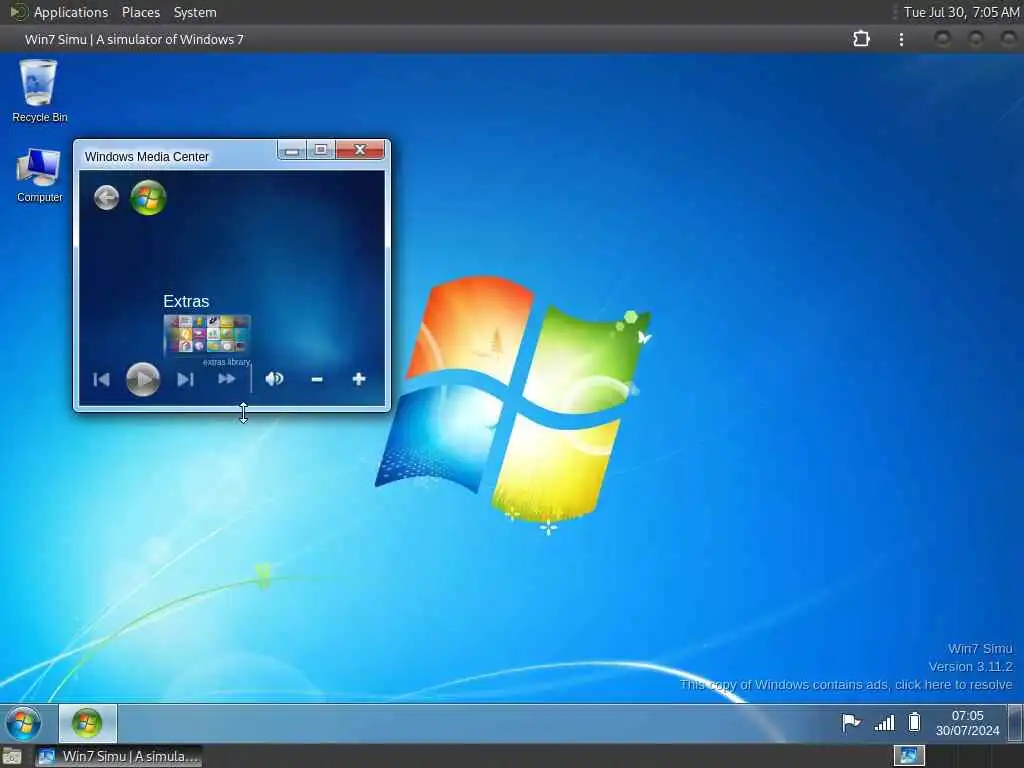This screenshot has width=1024, height=768.
Task: Select the Computer desktop icon
Action: pos(39,175)
